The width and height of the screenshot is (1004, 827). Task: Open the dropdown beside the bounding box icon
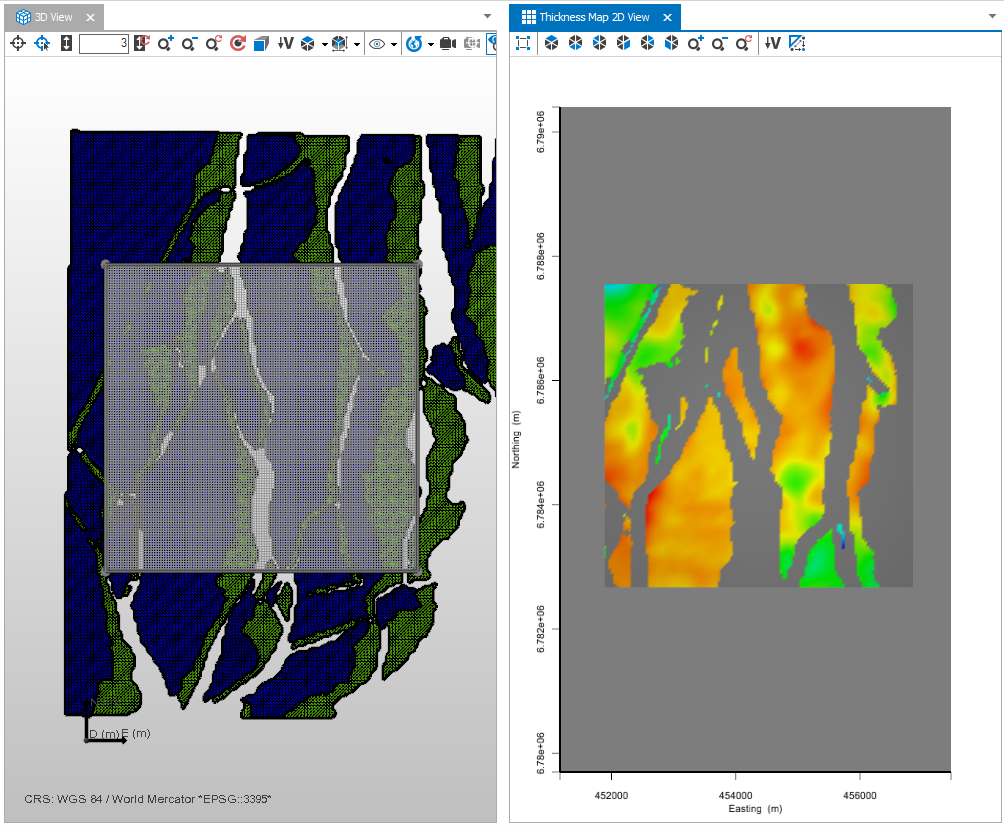click(357, 44)
